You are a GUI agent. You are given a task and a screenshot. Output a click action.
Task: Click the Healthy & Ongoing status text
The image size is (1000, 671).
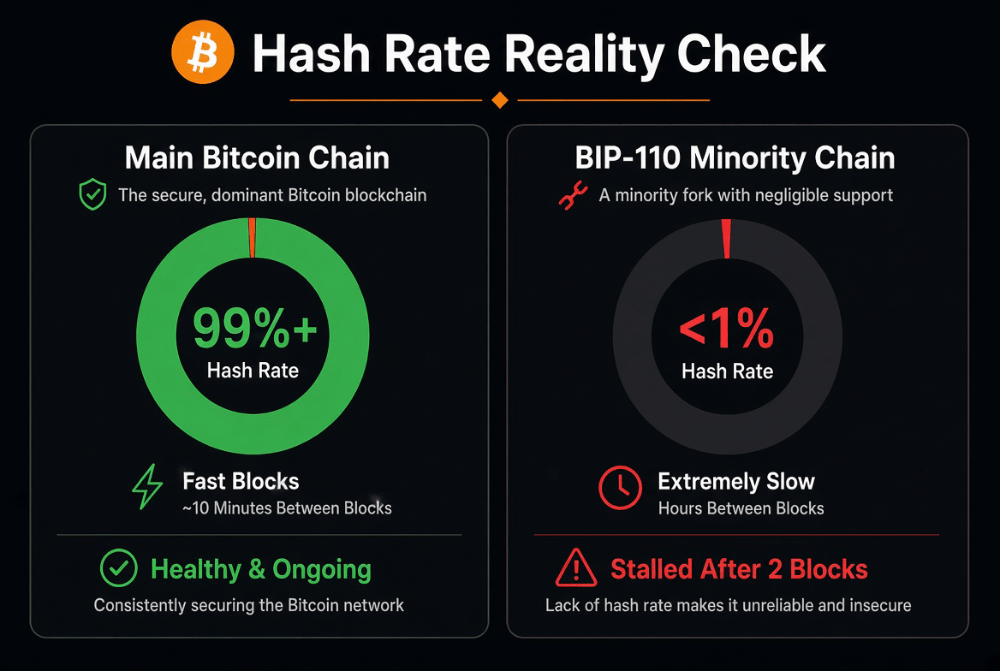pyautogui.click(x=261, y=570)
